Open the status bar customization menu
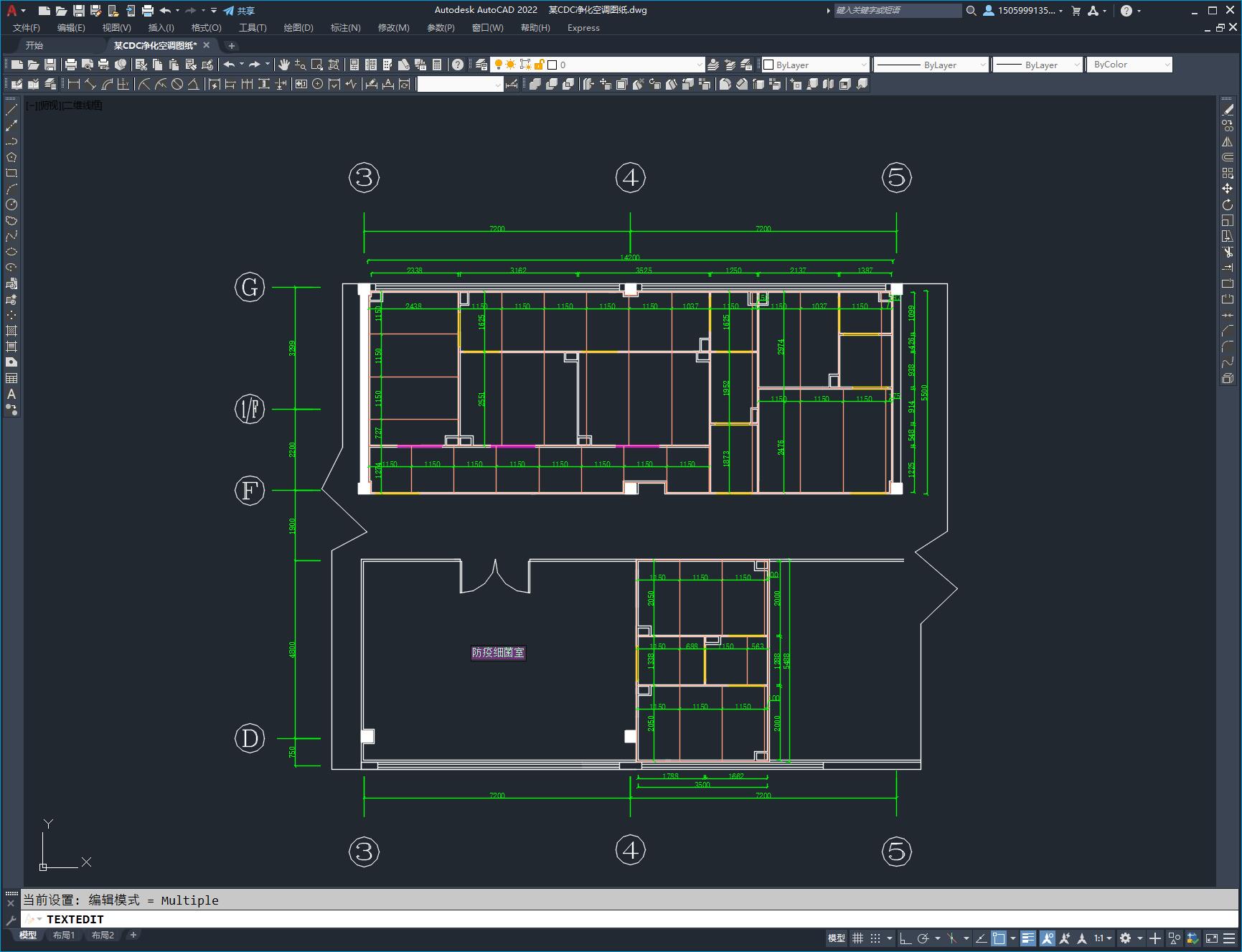 [1229, 938]
